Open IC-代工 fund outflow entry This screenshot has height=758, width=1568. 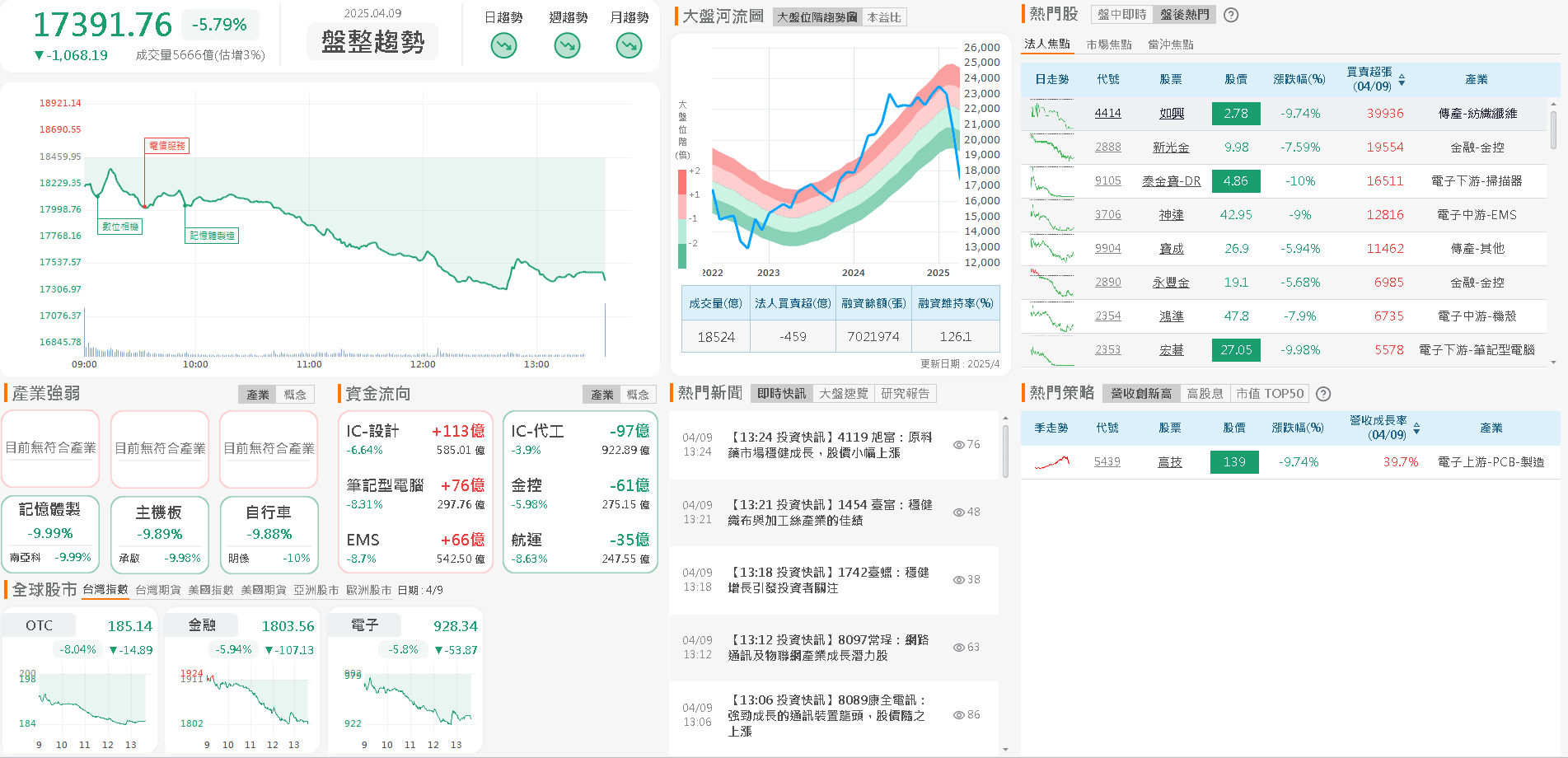[x=580, y=439]
